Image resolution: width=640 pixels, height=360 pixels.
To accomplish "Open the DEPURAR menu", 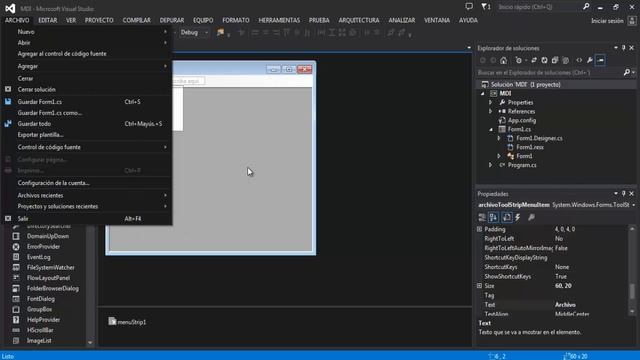I will tap(171, 20).
